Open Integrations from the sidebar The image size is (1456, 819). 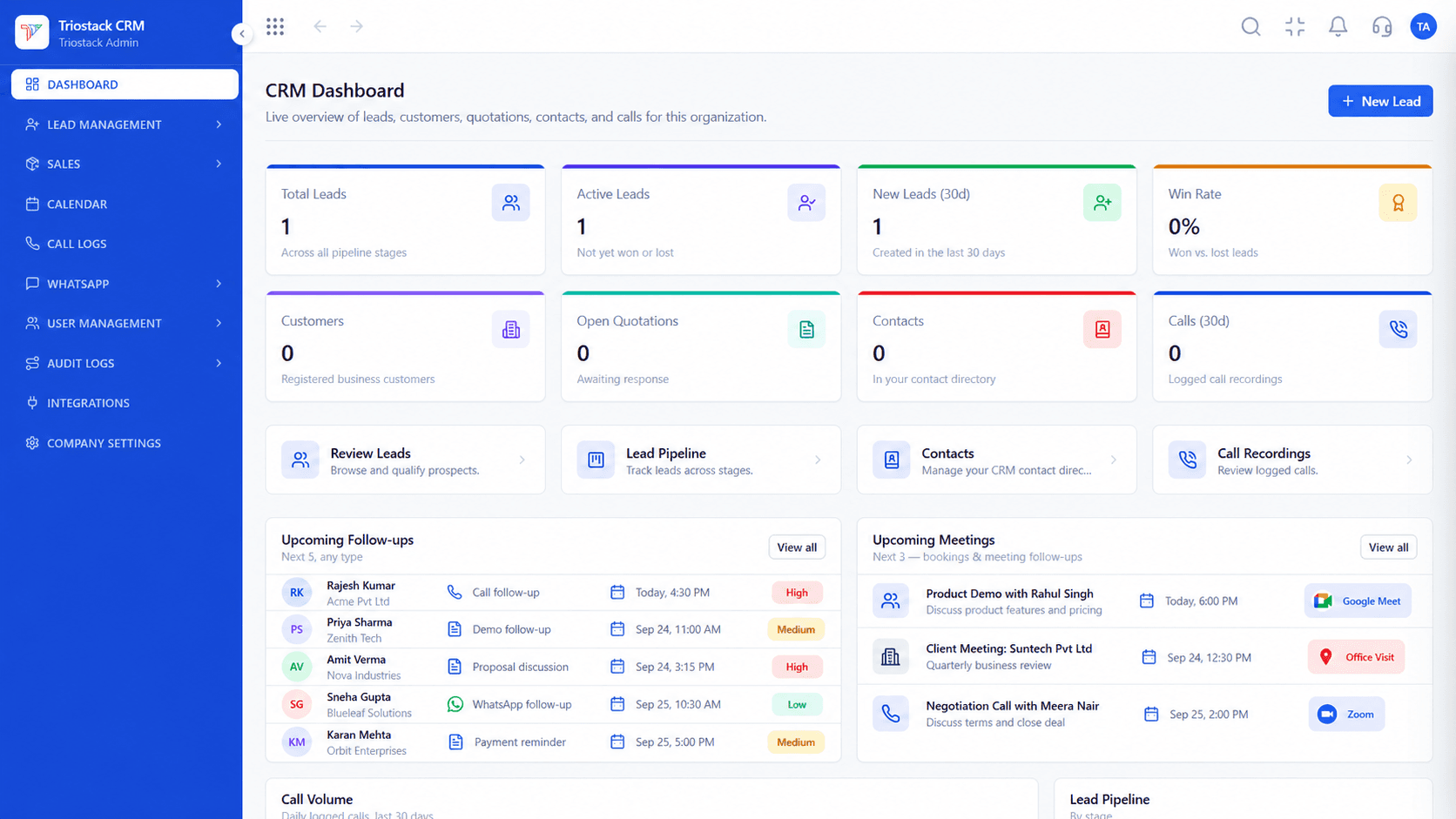click(x=125, y=403)
